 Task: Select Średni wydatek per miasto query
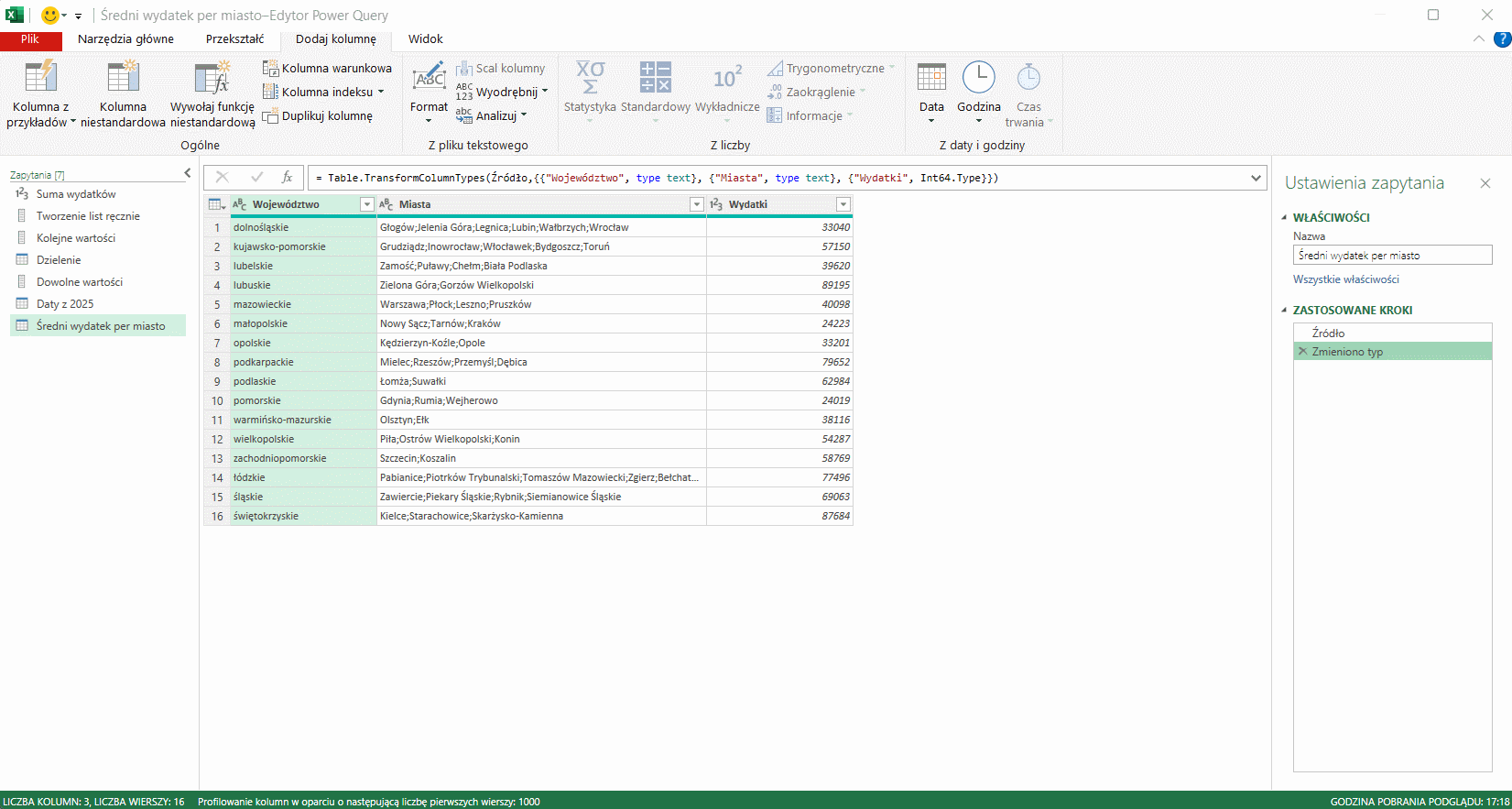coord(98,326)
